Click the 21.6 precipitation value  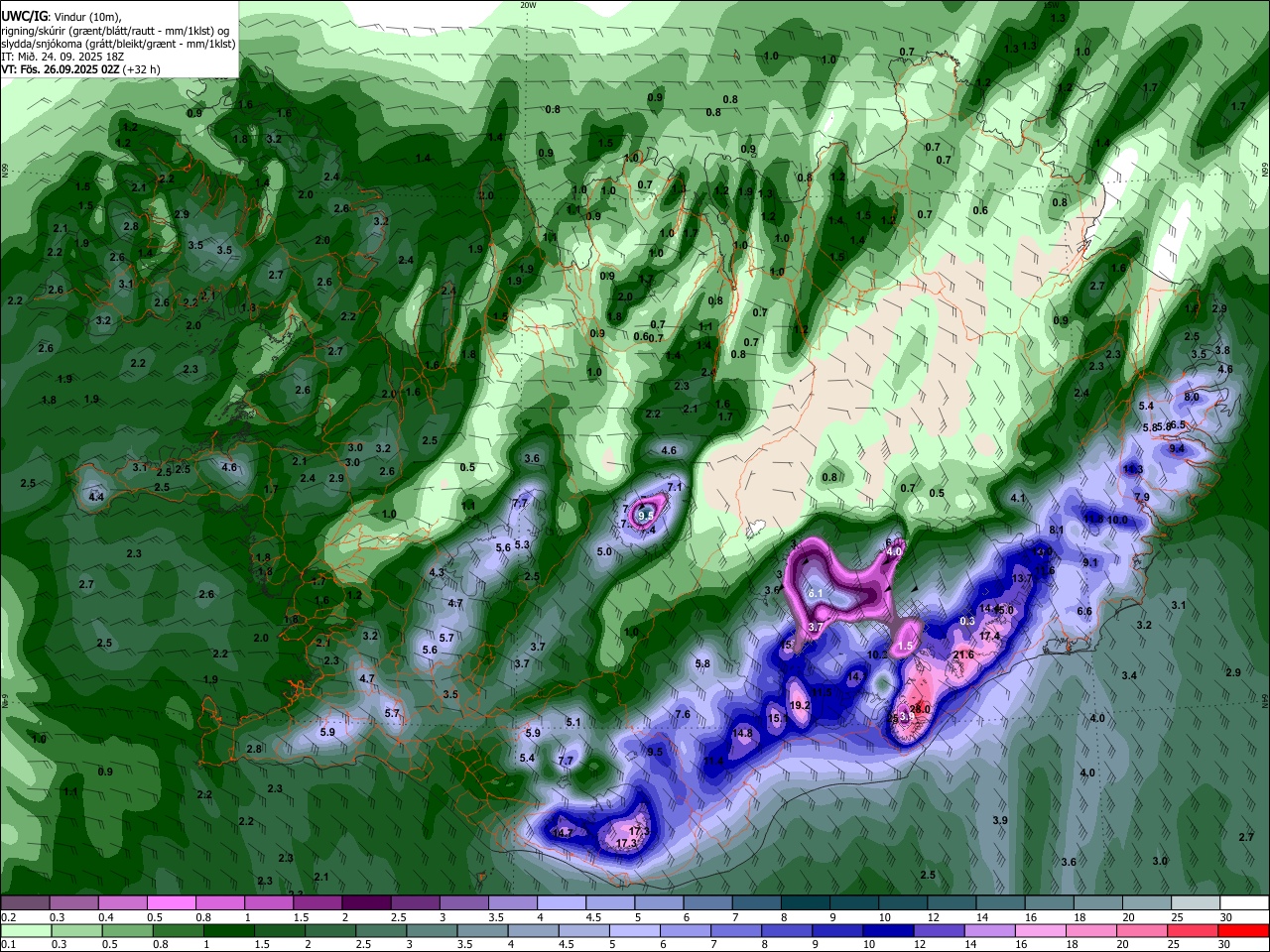click(x=963, y=654)
